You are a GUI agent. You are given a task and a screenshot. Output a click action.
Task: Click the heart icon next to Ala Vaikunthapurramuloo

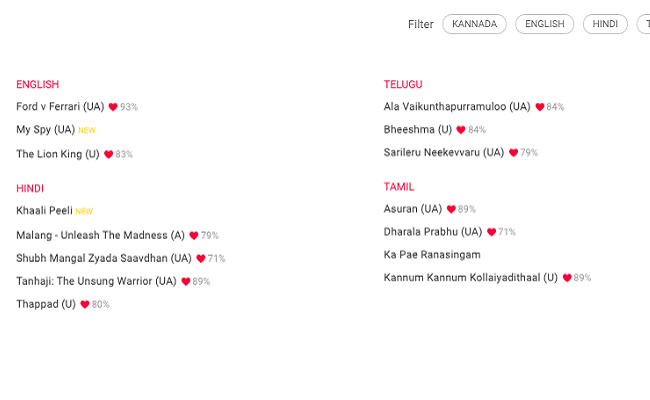539,107
